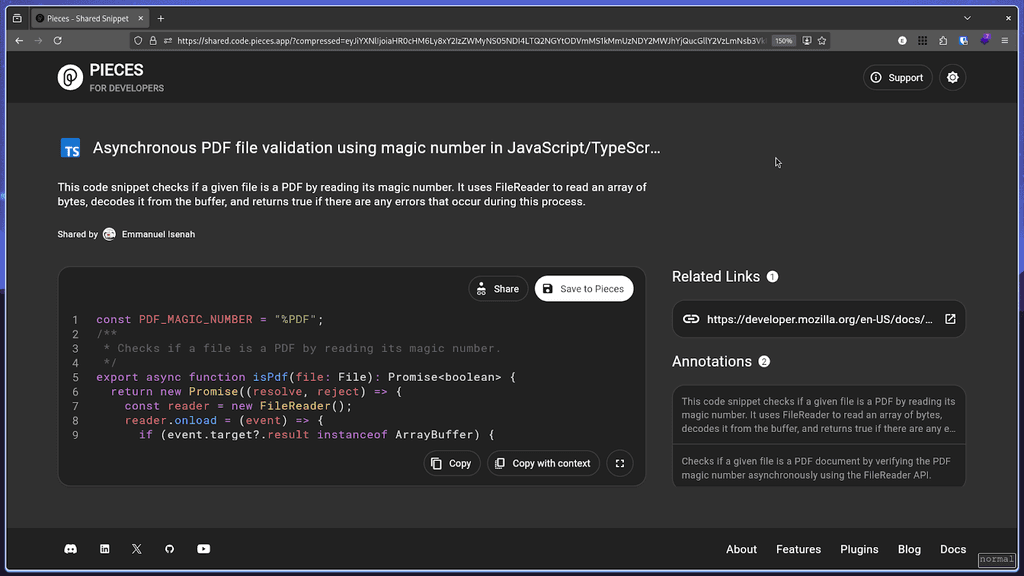Open settings with the gear icon

click(x=952, y=77)
